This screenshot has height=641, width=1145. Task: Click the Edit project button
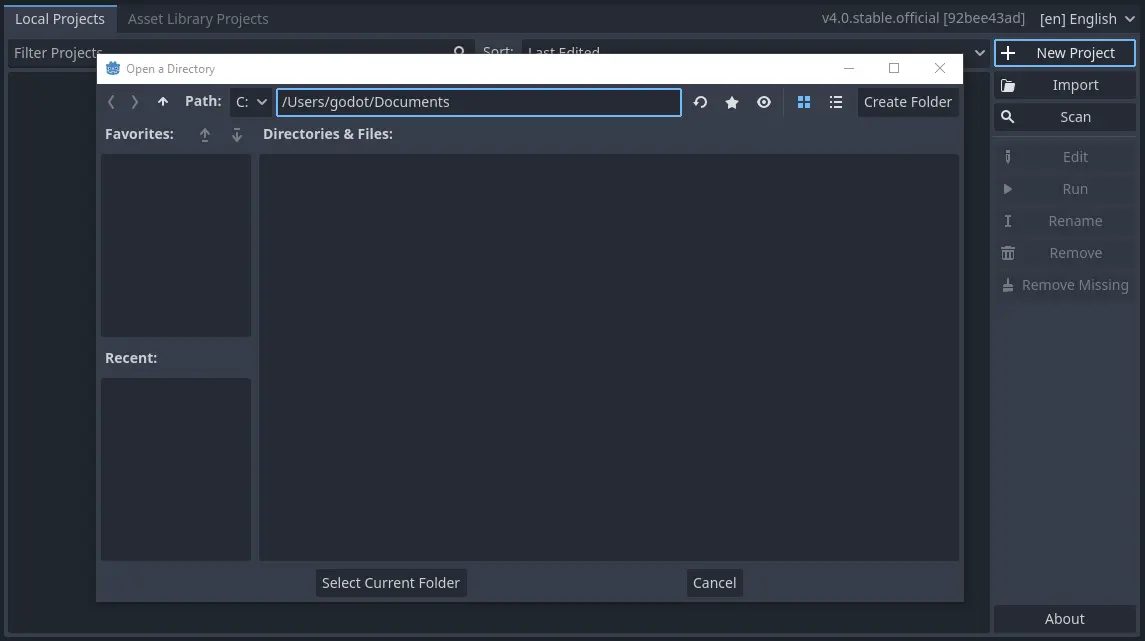point(1065,157)
